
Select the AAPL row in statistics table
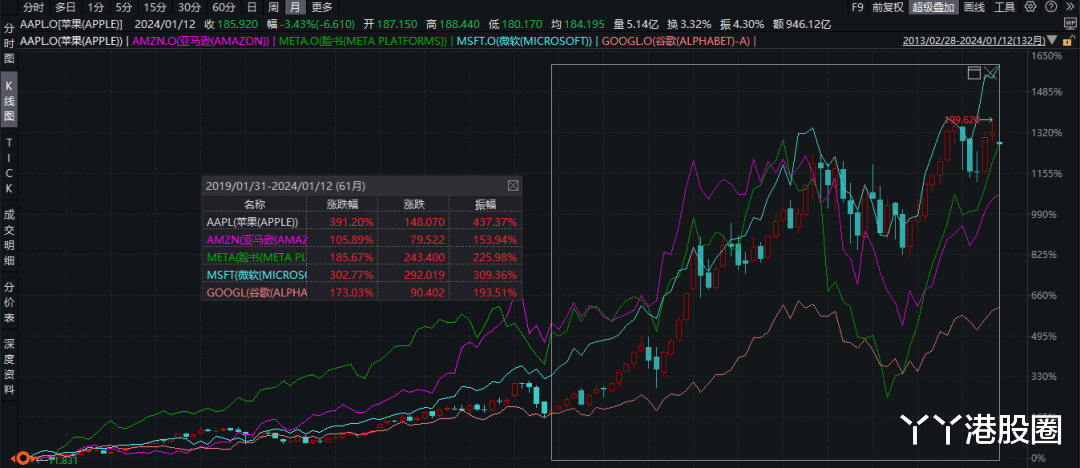pyautogui.click(x=362, y=221)
